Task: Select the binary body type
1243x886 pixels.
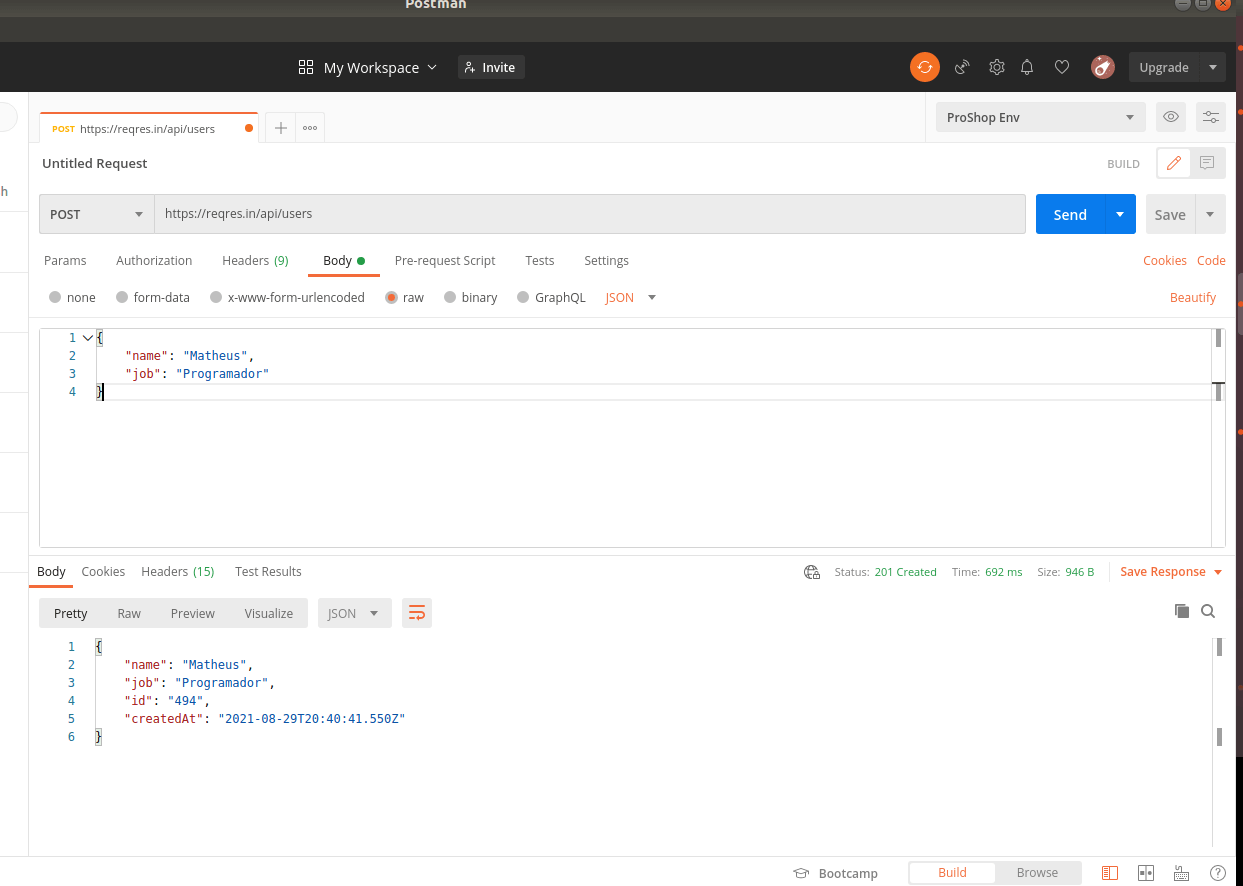Action: pos(470,297)
